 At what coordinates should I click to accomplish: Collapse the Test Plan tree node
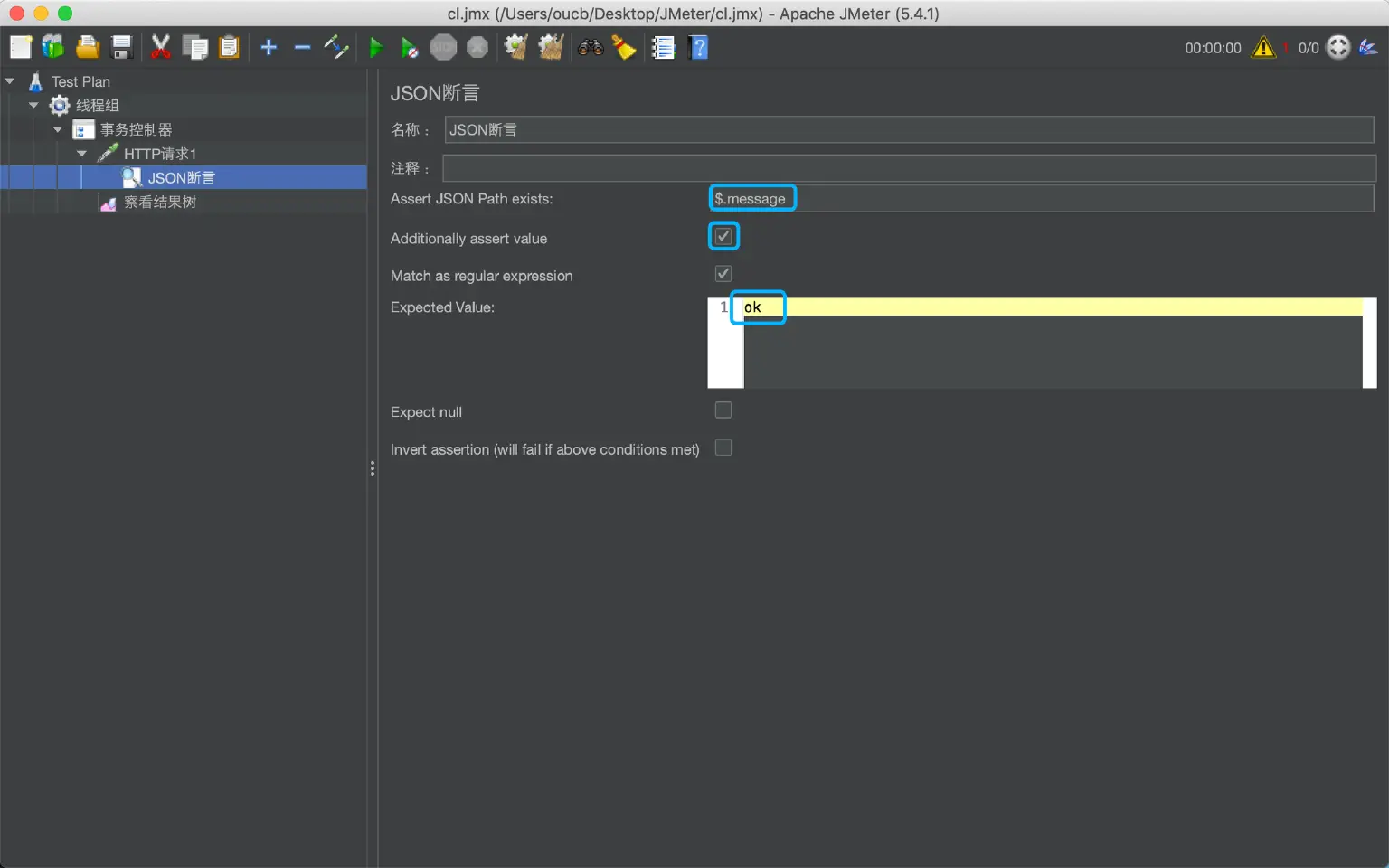[x=10, y=81]
